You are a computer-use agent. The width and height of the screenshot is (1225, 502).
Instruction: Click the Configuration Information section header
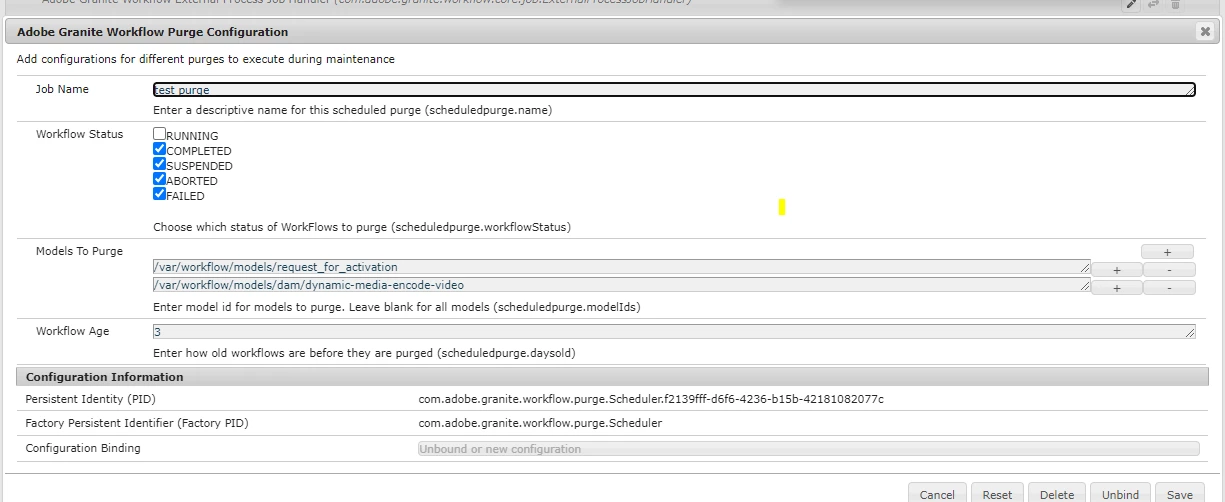[611, 377]
